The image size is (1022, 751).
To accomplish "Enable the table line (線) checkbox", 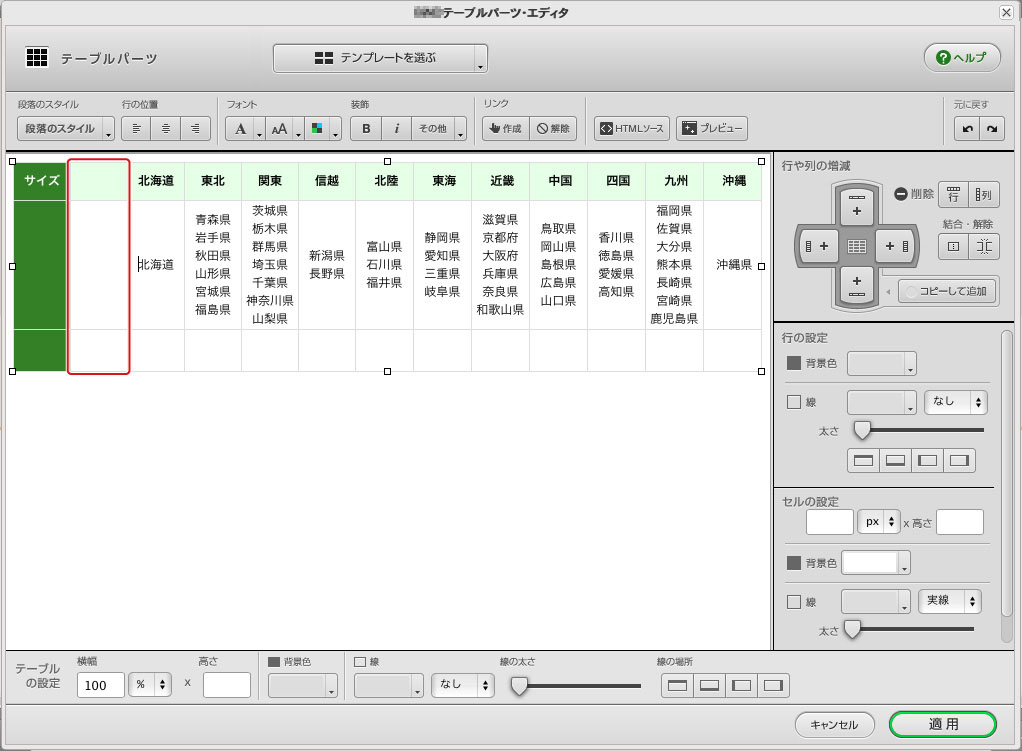I will [x=360, y=662].
